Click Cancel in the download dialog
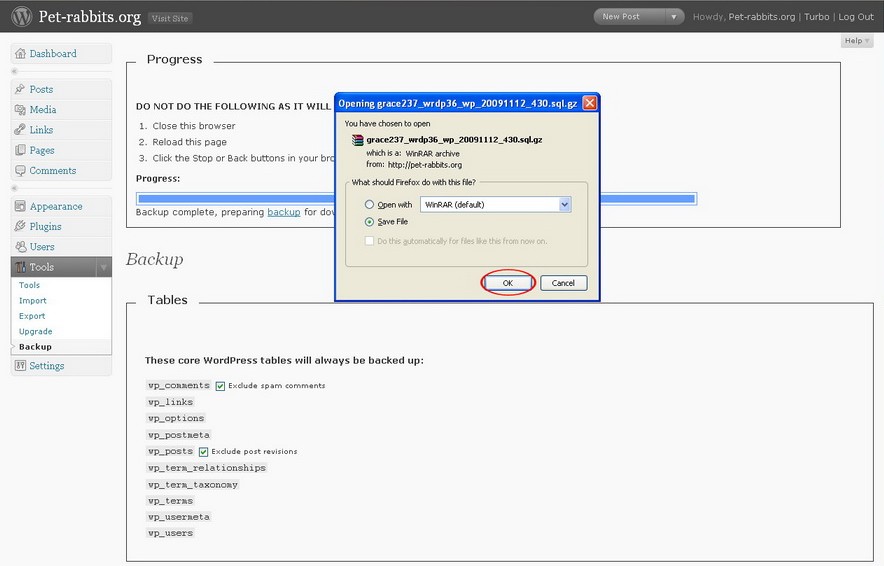Screen dimensions: 884x566 click(563, 283)
